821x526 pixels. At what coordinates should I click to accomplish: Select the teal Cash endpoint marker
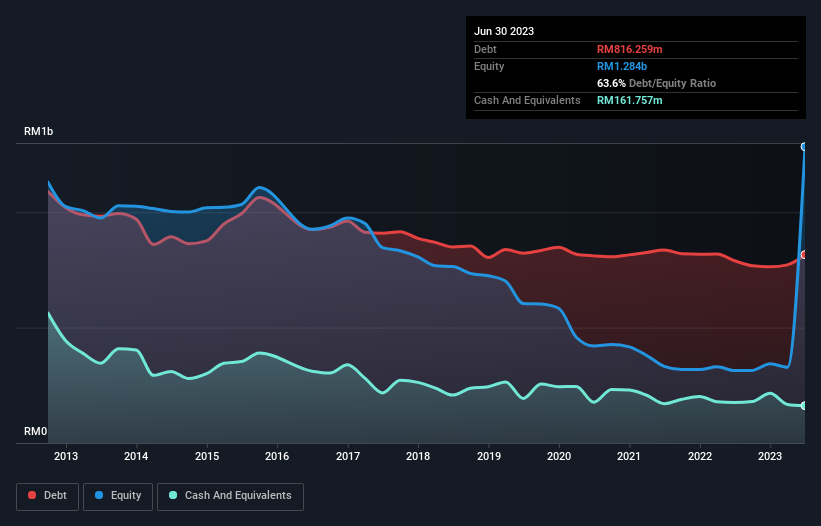[804, 406]
